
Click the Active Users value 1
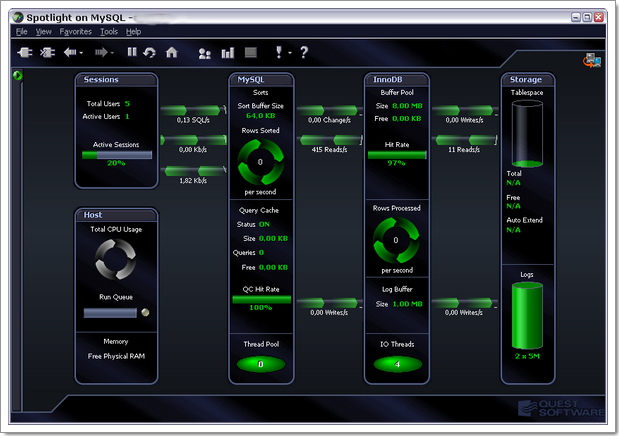[127, 117]
